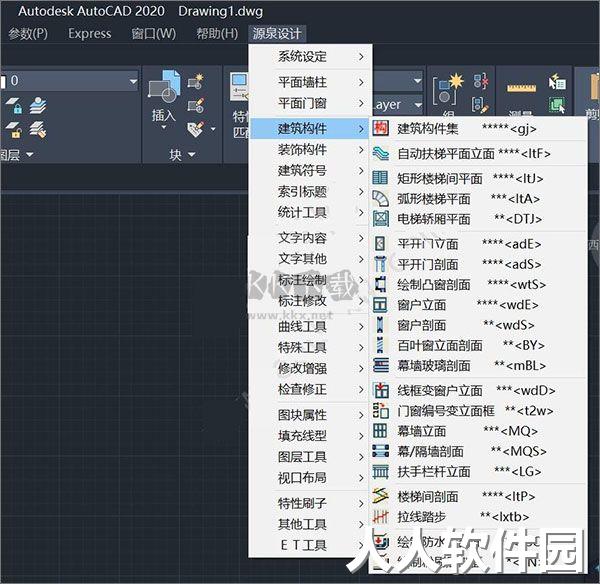Select 曲线工具 menu entry
This screenshot has width=600, height=584.
[x=309, y=326]
